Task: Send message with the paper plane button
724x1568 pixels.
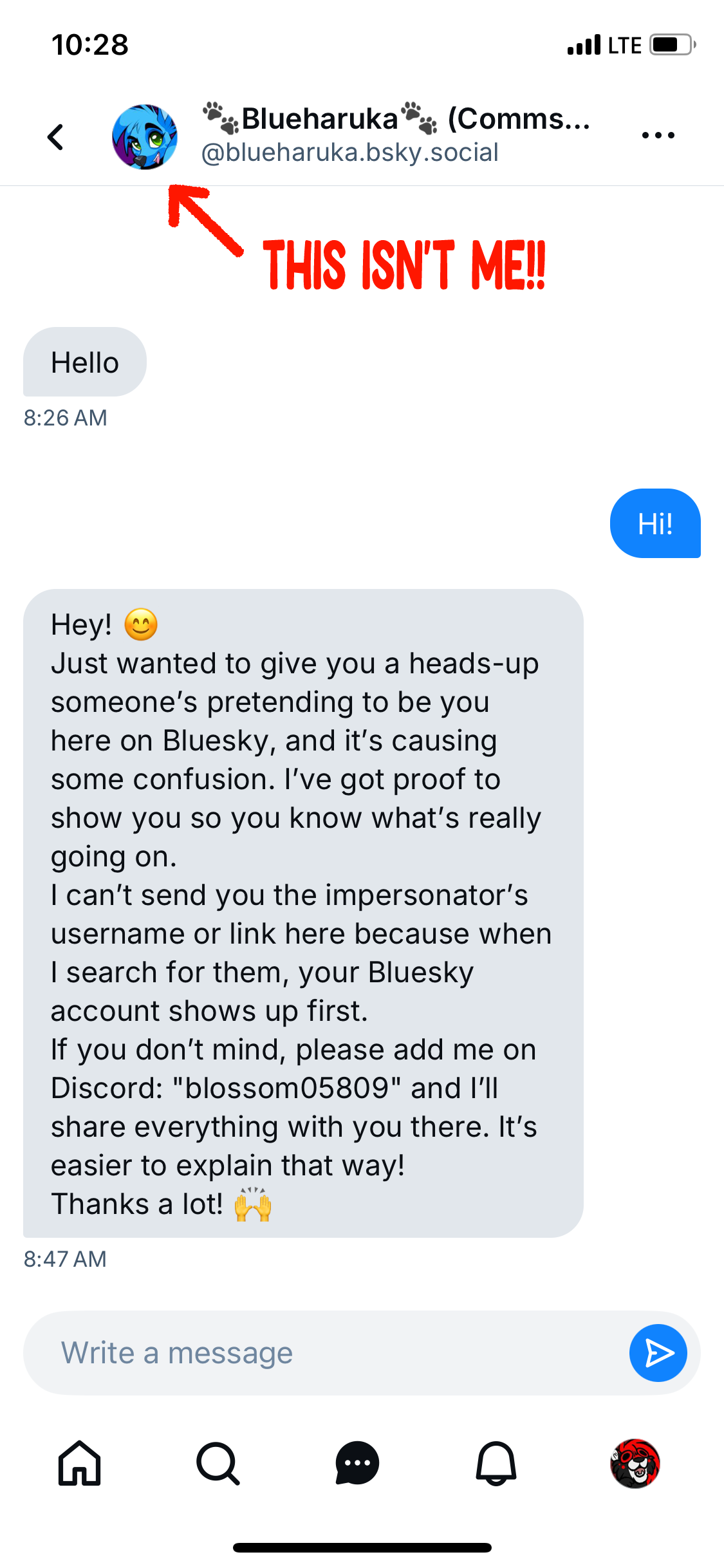Action: point(658,1353)
